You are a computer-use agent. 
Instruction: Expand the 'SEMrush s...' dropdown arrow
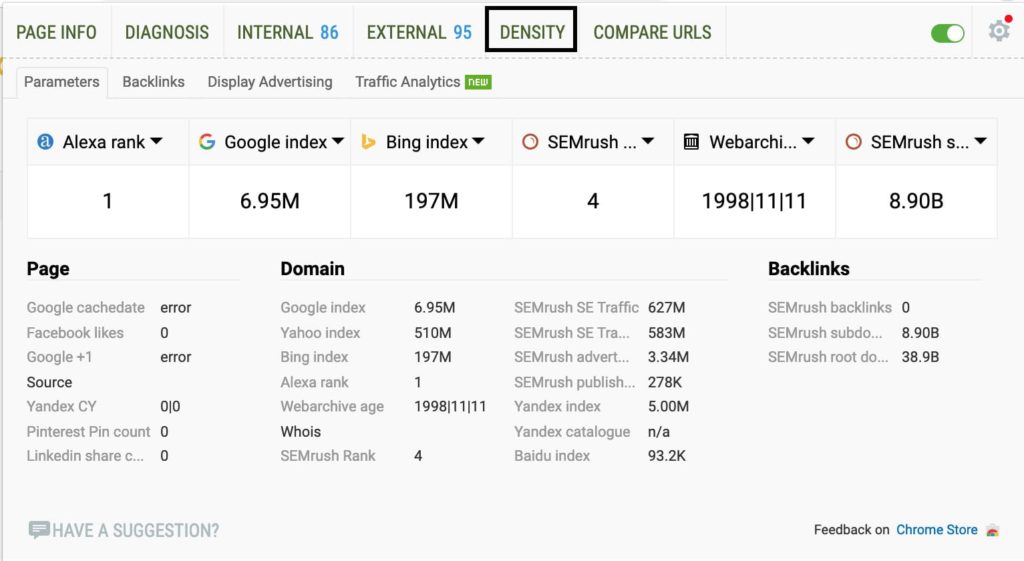[980, 141]
